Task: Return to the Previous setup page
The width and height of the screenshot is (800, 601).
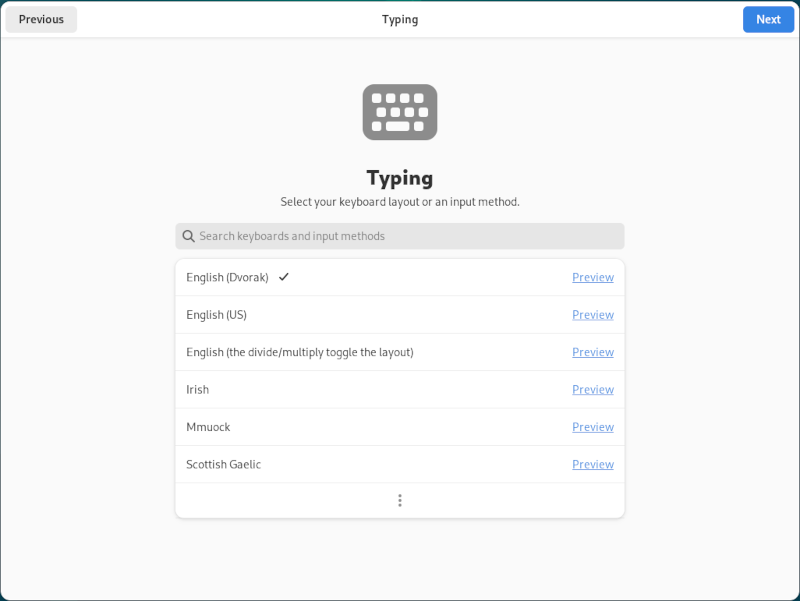Action: (x=41, y=19)
